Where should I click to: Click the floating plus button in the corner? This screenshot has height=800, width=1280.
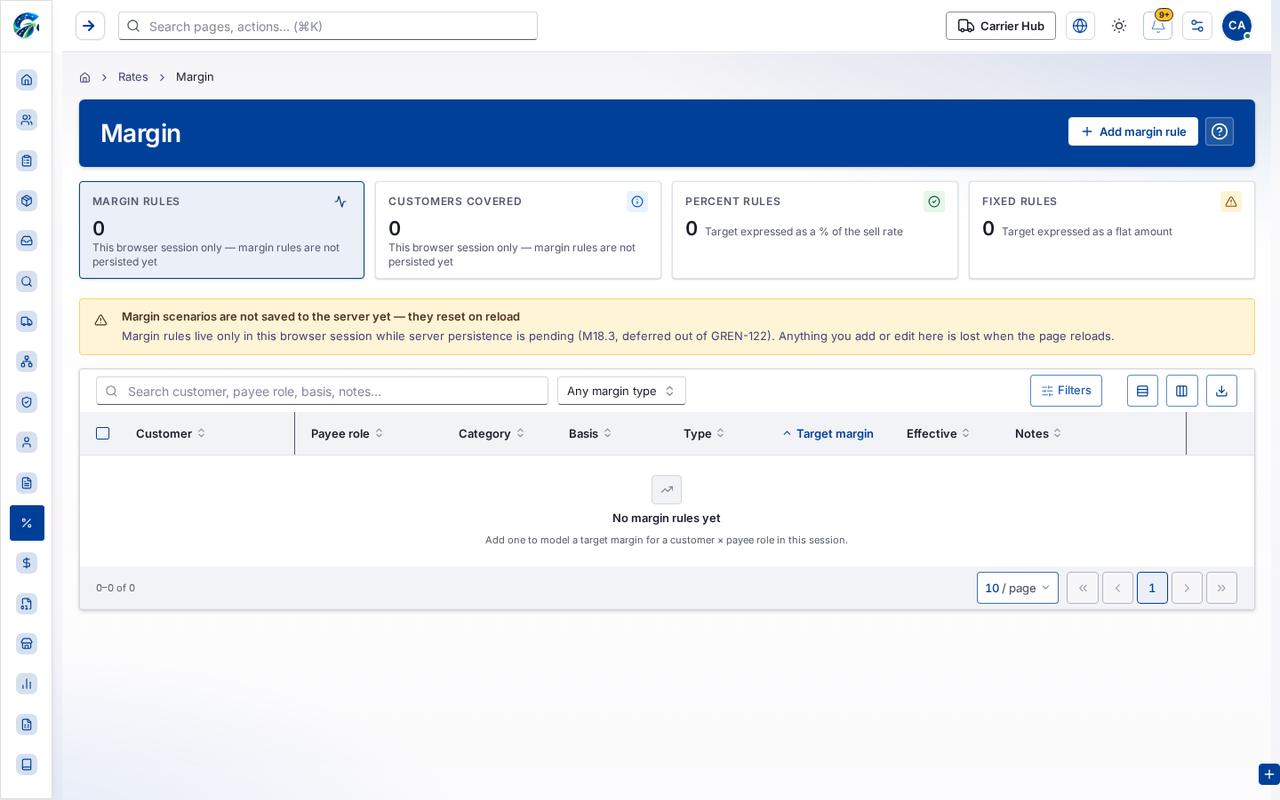[x=1269, y=774]
